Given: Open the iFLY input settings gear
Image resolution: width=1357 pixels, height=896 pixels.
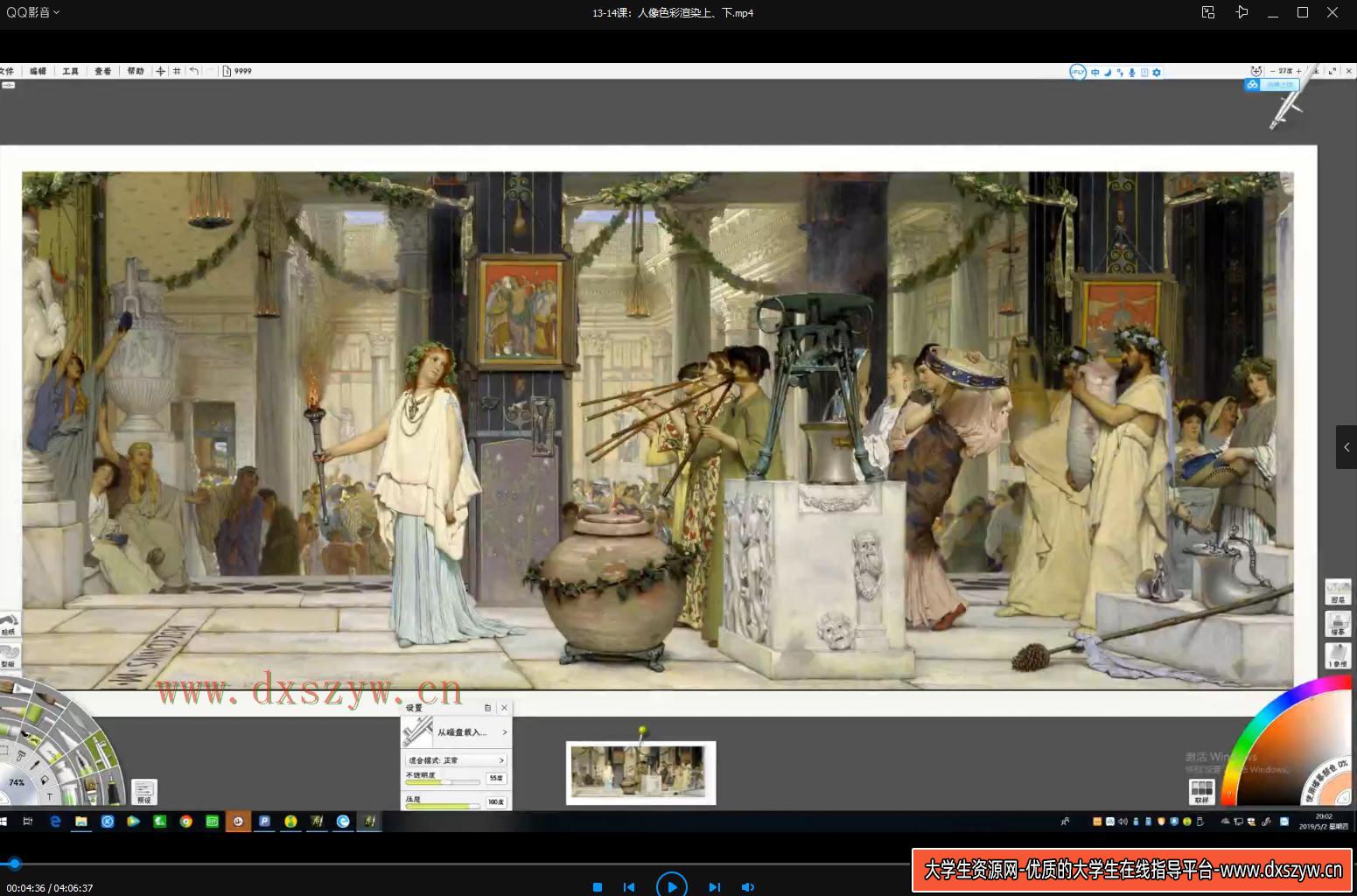Looking at the screenshot, I should coord(1157,73).
